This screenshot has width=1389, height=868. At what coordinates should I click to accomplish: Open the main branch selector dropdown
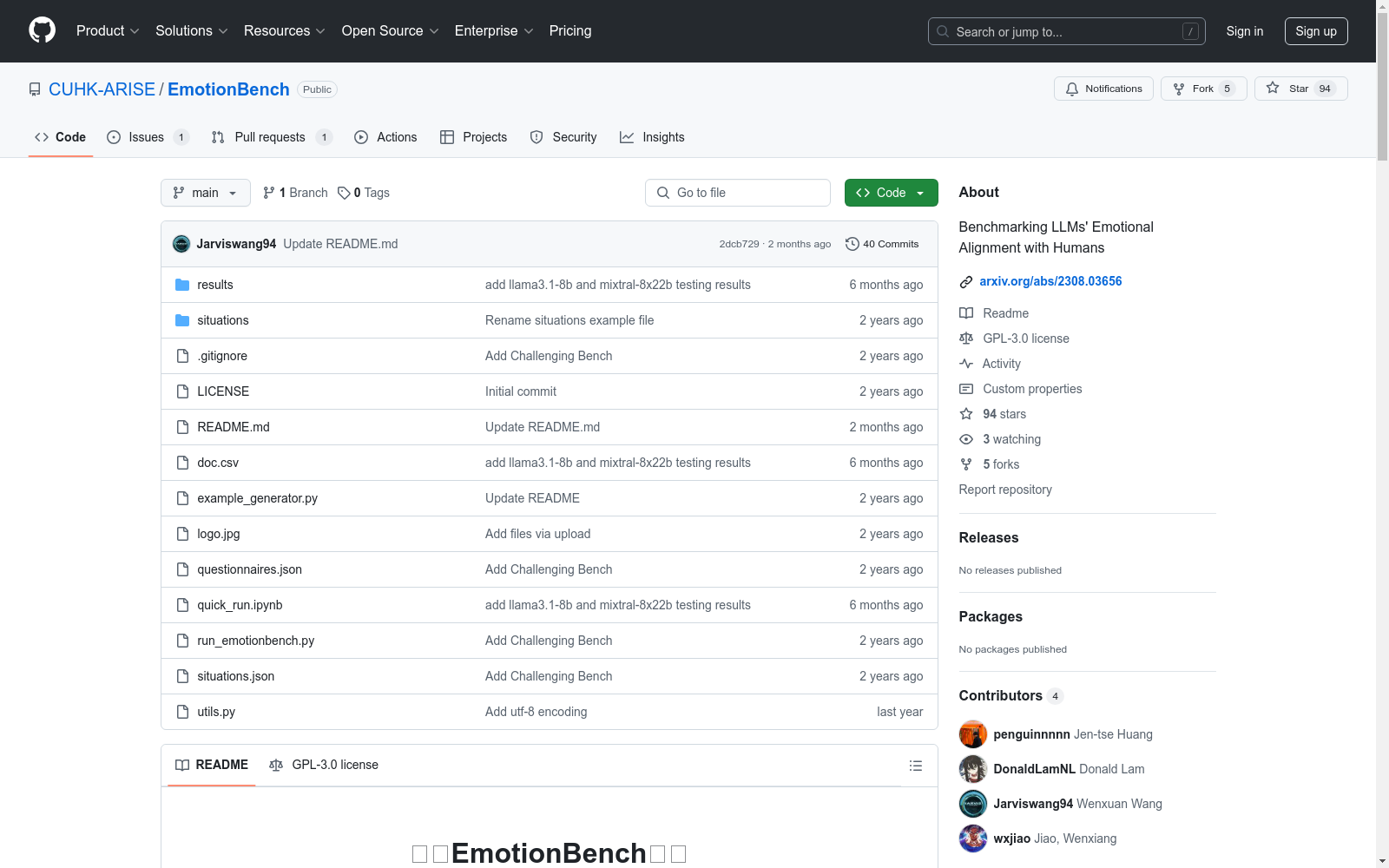[x=206, y=193]
